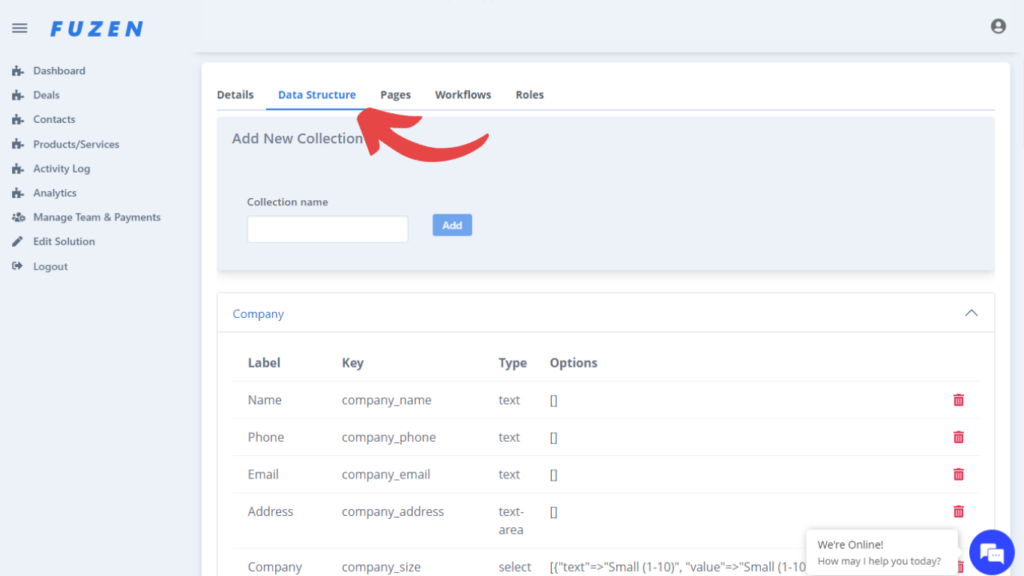The height and width of the screenshot is (576, 1024).
Task: Click the Dashboard puzzle icon
Action: pyautogui.click(x=18, y=71)
